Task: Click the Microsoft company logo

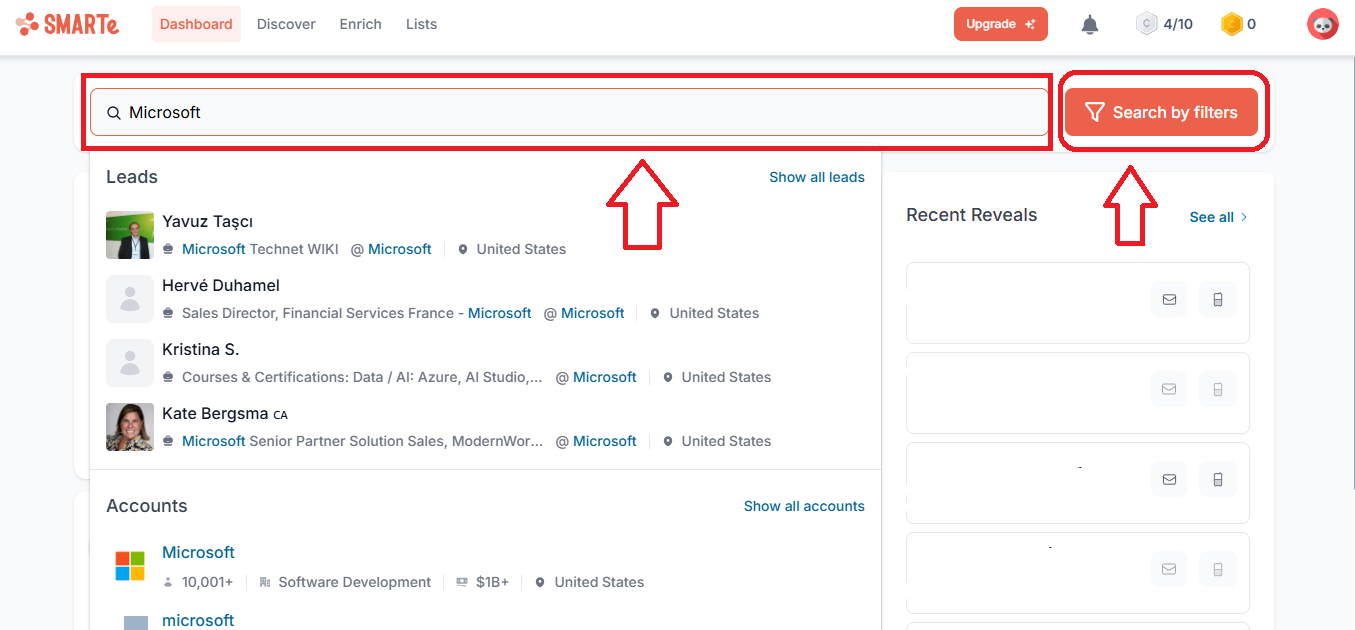Action: (130, 566)
